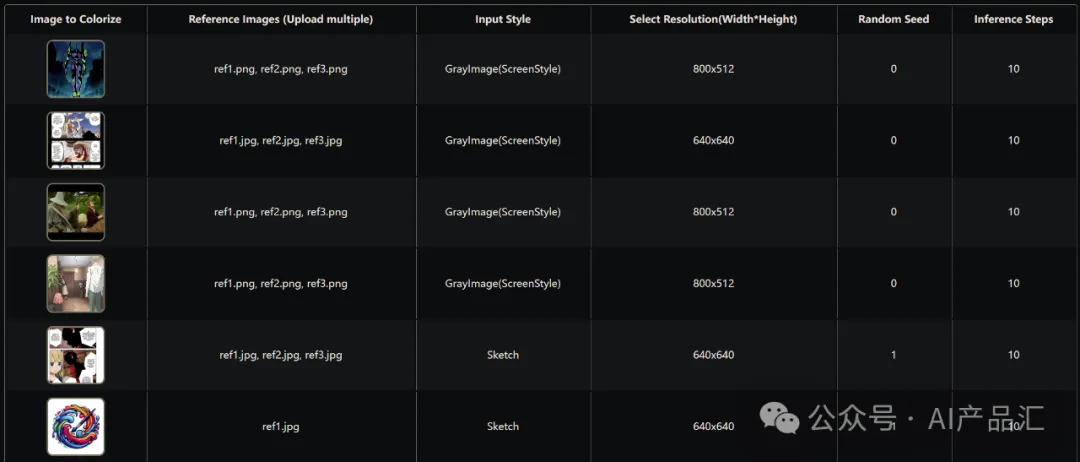Screen dimensions: 1080x462
Task: Pick the hallway anime scene thumbnail
Action: 76,284
